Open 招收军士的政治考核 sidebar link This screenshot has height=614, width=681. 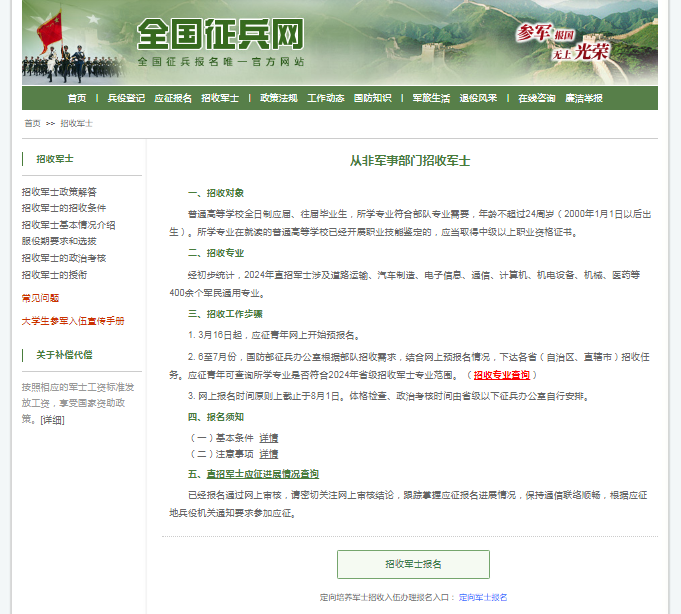[x=64, y=258]
